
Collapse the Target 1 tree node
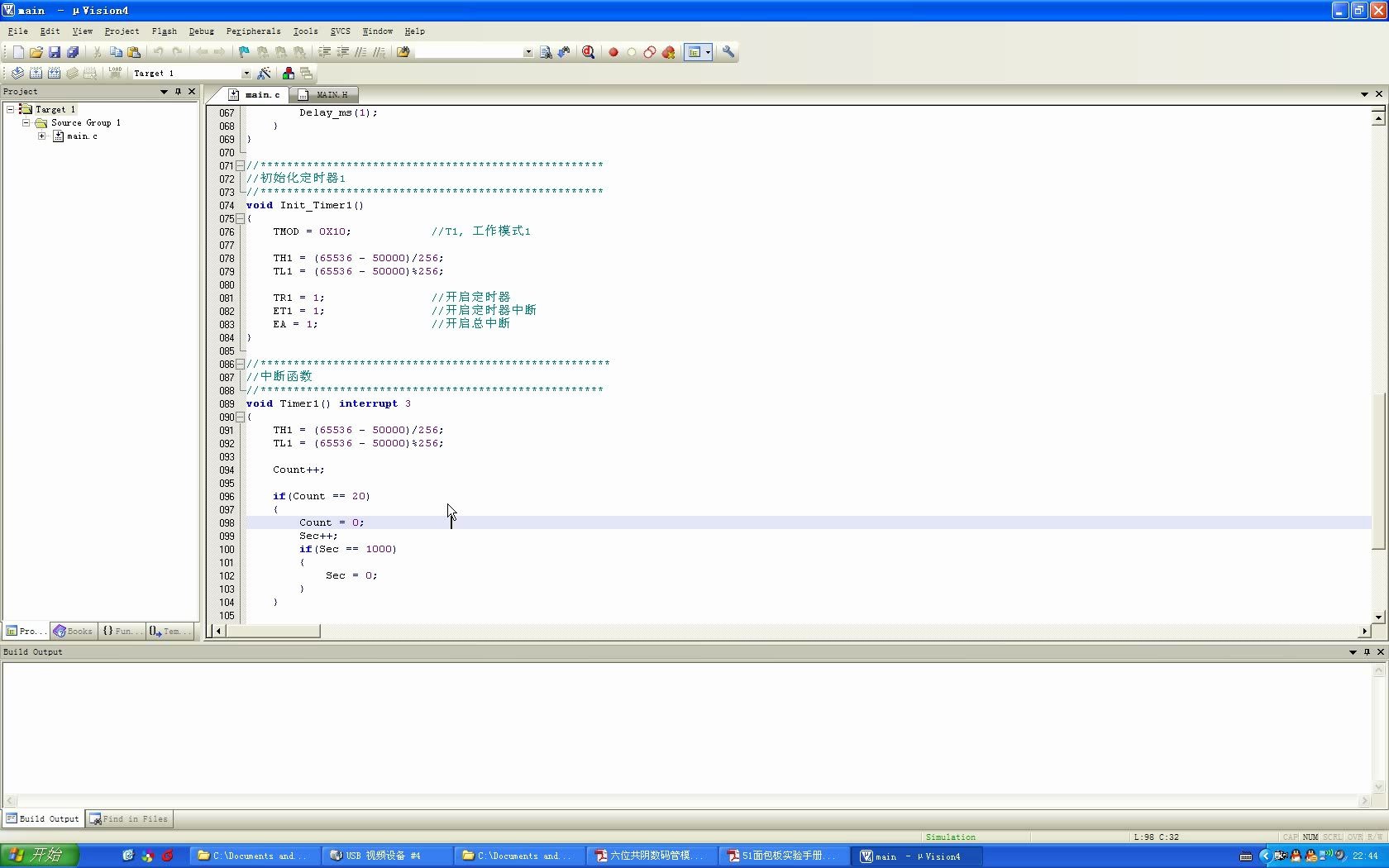10,109
